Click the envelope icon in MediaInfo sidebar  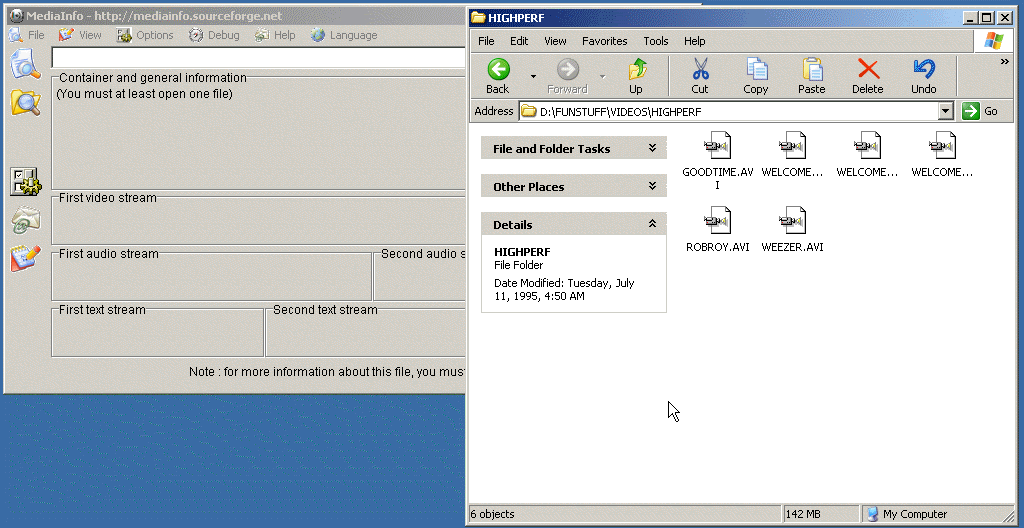(25, 220)
